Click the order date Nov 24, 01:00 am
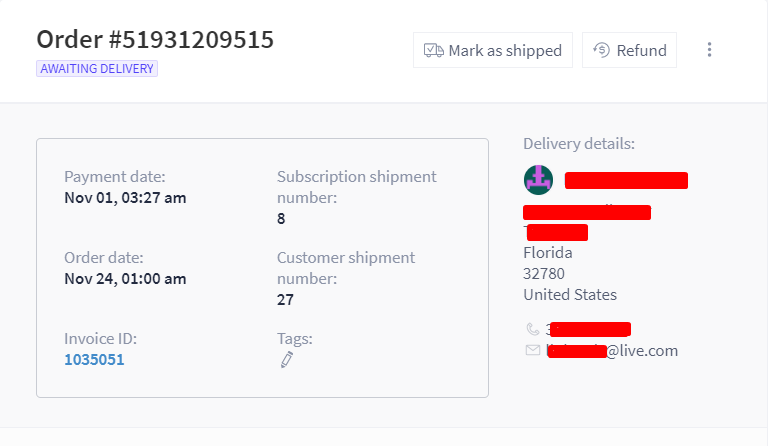Screen dimensions: 768x446 coord(125,279)
